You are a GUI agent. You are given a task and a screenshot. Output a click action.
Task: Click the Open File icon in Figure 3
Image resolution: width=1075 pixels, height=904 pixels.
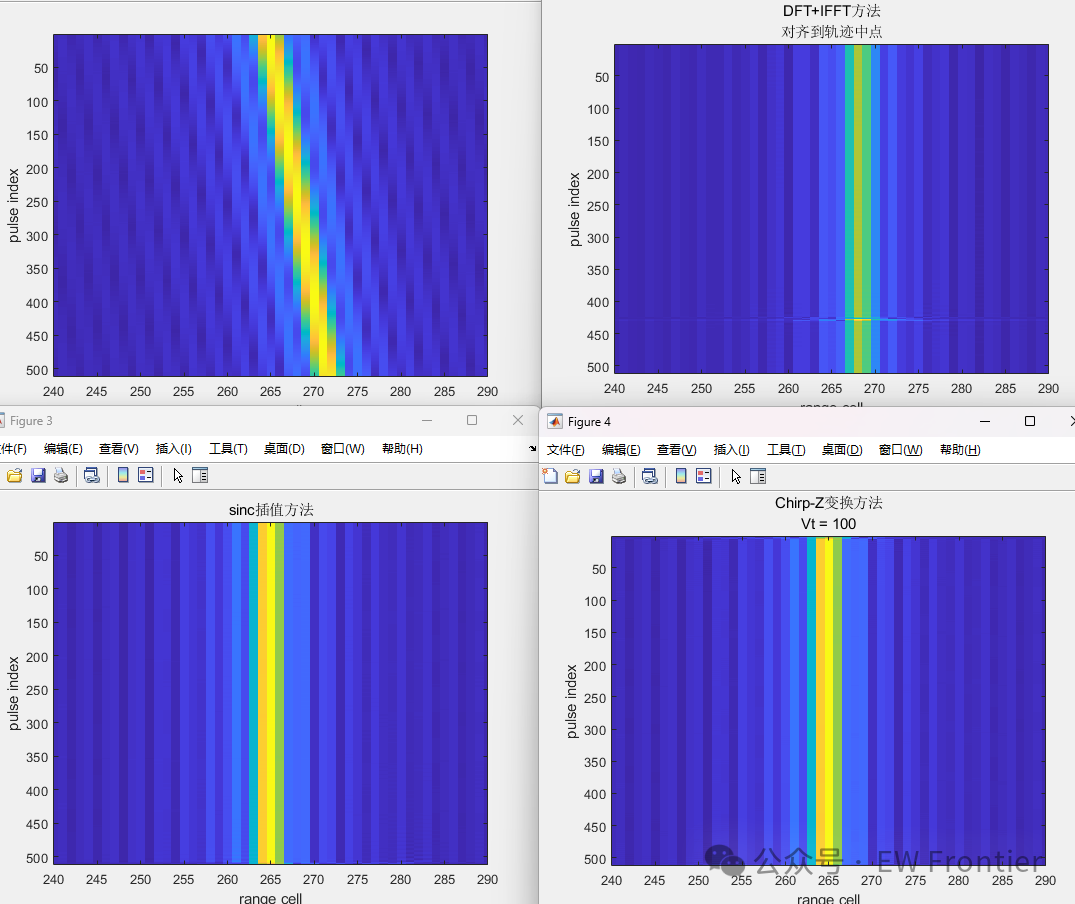pos(14,476)
